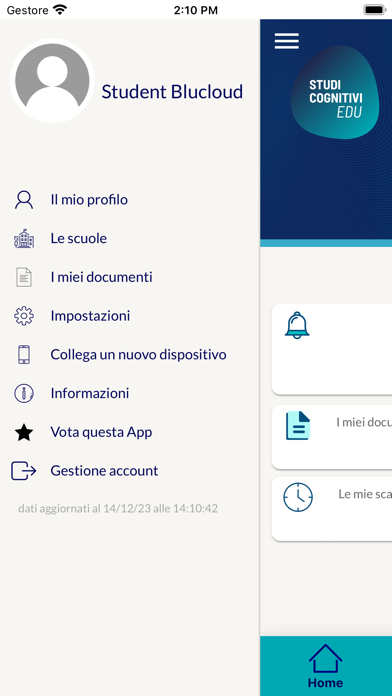
Task: Open the I miei docu... card label
Action: [364, 422]
